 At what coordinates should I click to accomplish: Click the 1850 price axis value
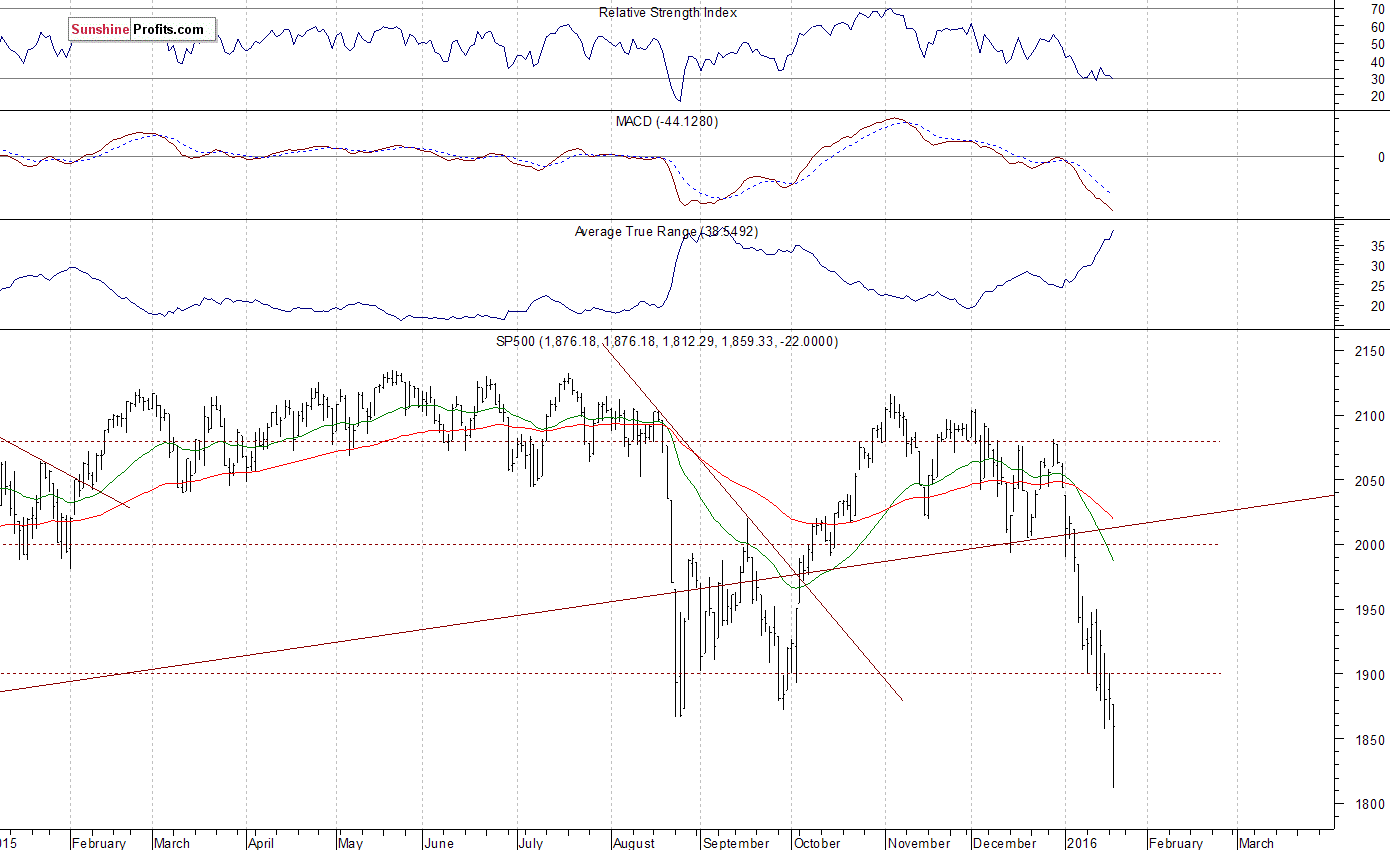coord(1369,740)
